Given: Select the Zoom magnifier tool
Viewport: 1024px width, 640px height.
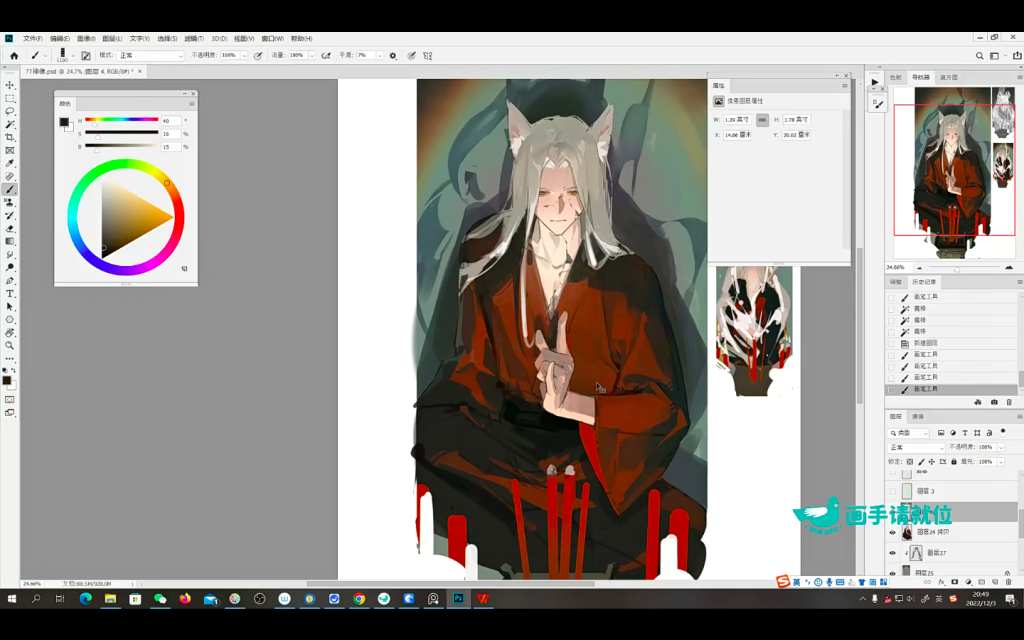Looking at the screenshot, I should coord(10,345).
